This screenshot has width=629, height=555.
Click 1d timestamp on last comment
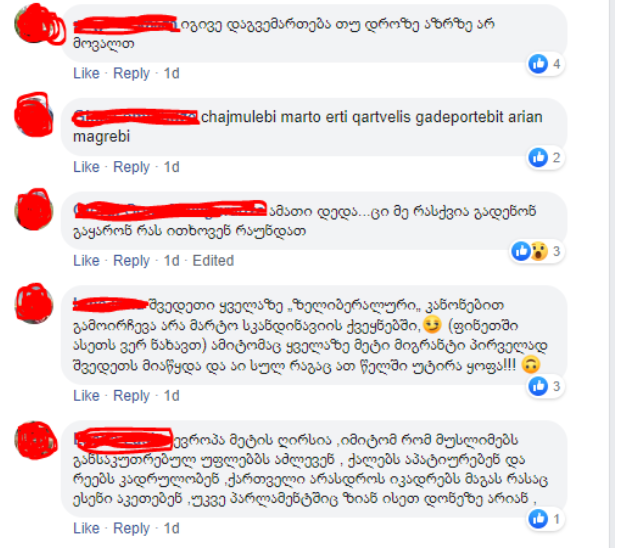pos(171,528)
